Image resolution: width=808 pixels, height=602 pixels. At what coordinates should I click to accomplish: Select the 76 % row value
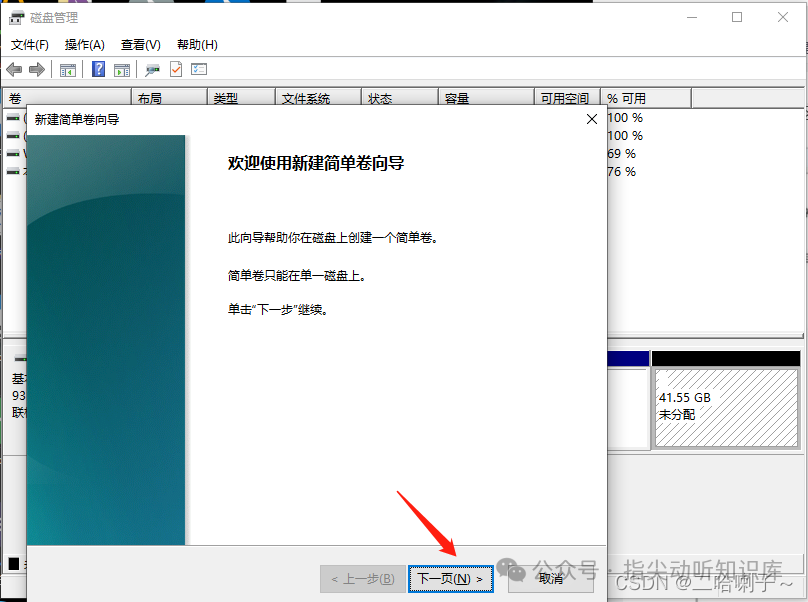[x=622, y=172]
